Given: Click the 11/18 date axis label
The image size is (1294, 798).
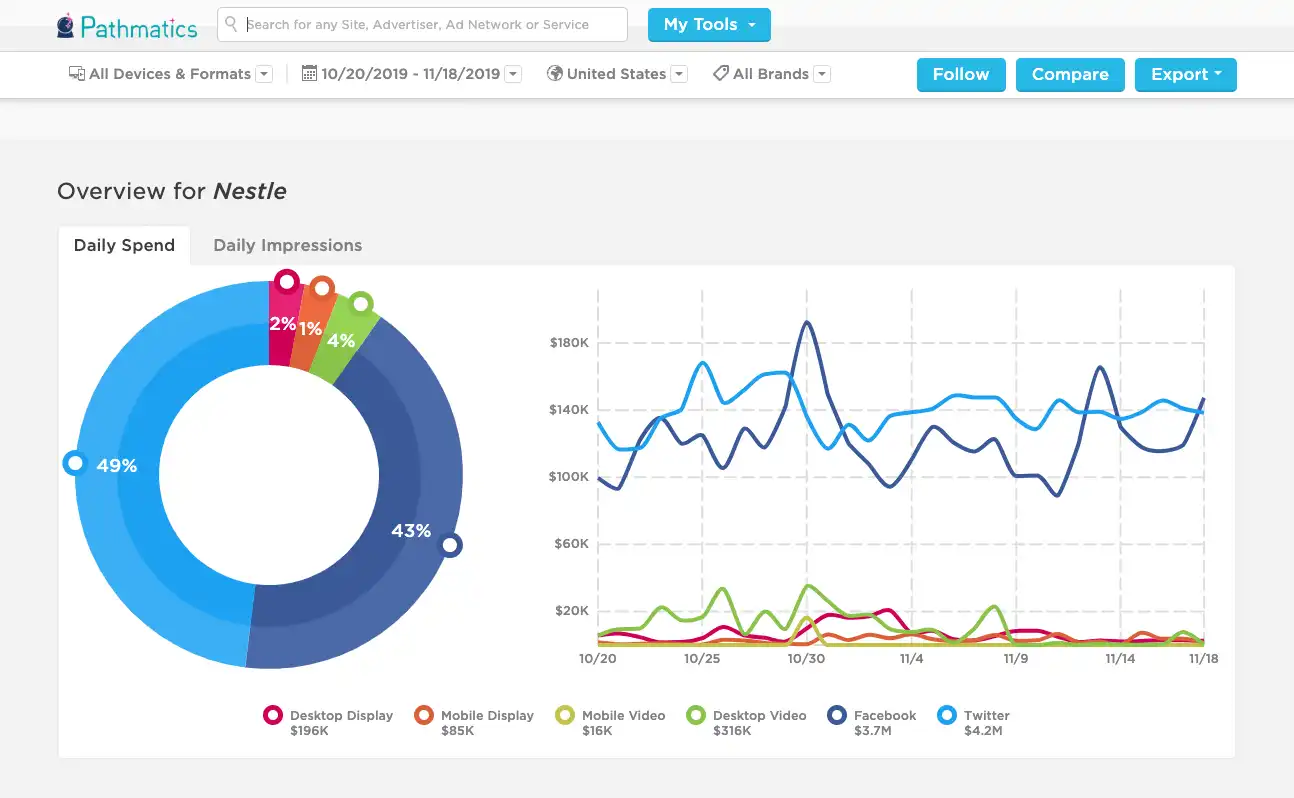Looking at the screenshot, I should 1203,659.
